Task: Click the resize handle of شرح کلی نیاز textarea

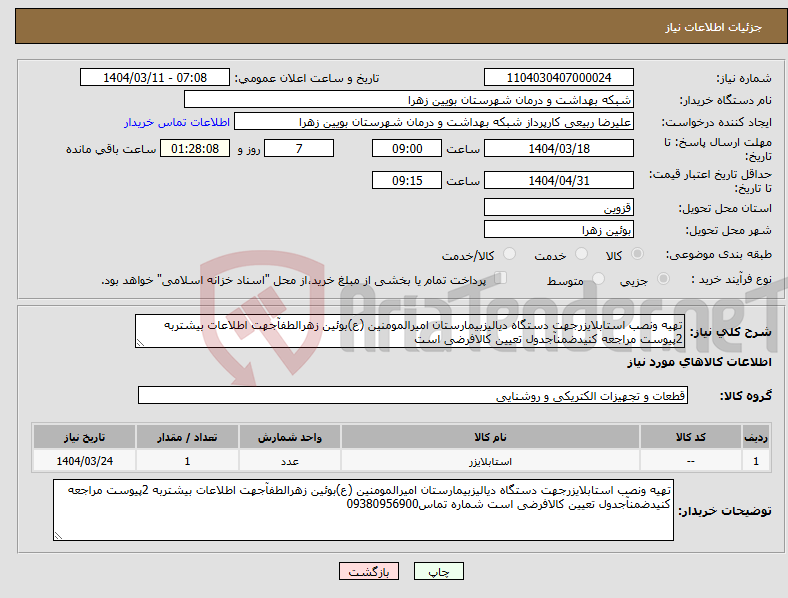Action: (140, 343)
